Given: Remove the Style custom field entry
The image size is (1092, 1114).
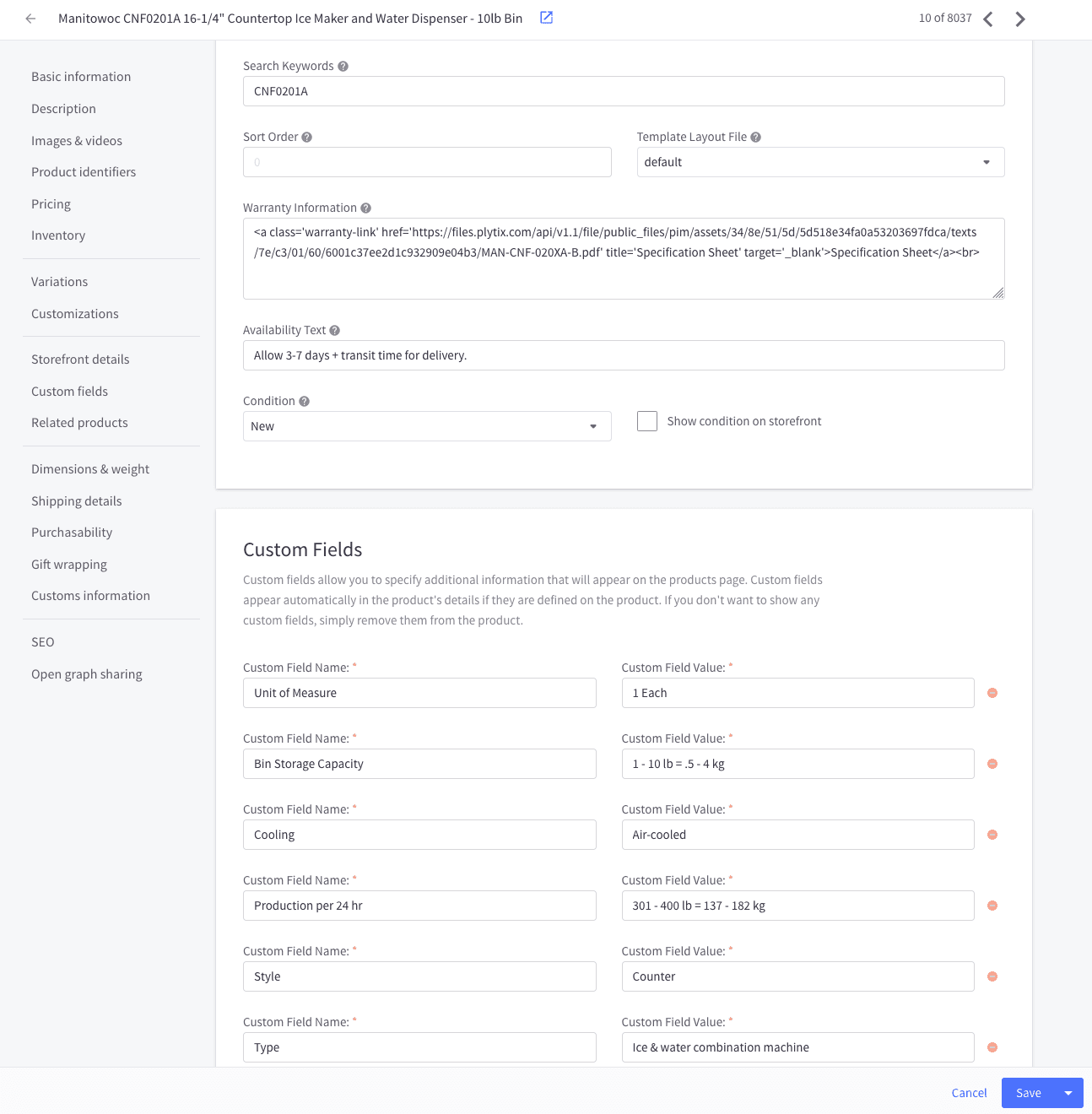Looking at the screenshot, I should tap(992, 976).
